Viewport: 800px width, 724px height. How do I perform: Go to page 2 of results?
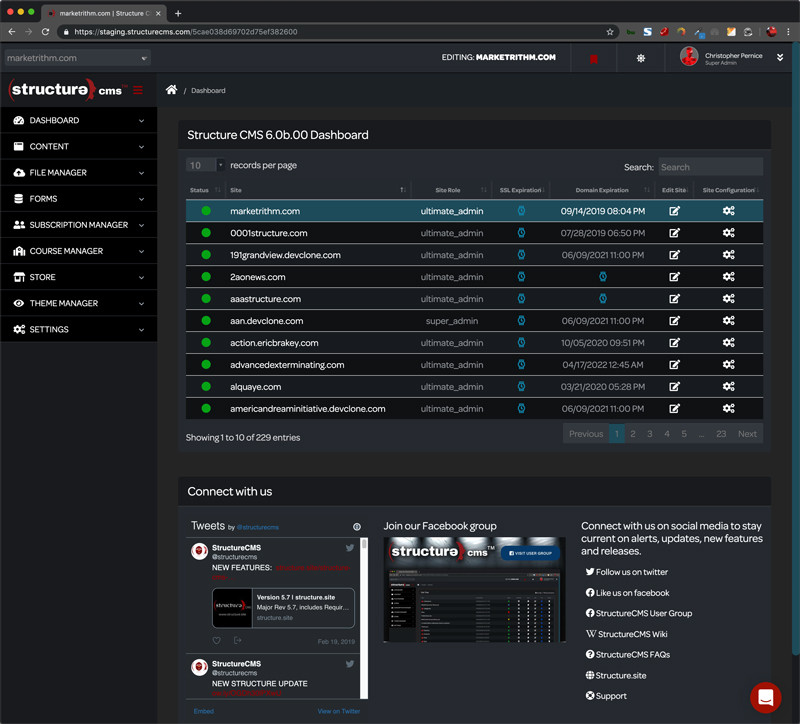tap(632, 434)
